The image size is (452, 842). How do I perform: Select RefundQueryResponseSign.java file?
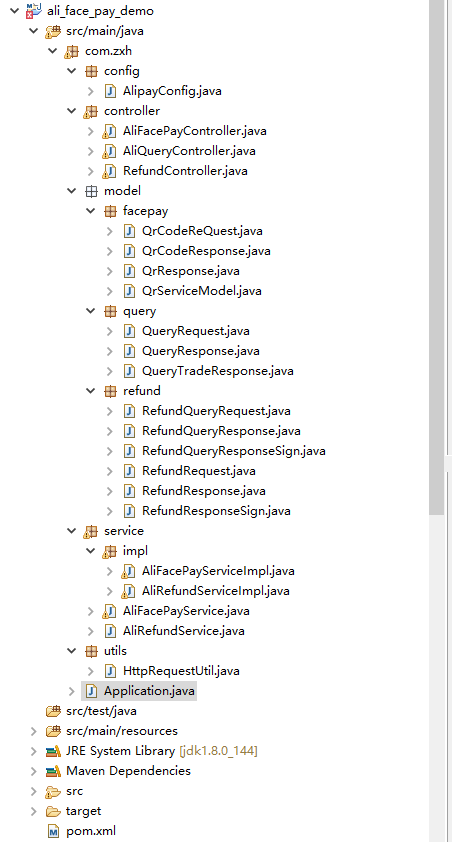point(234,451)
